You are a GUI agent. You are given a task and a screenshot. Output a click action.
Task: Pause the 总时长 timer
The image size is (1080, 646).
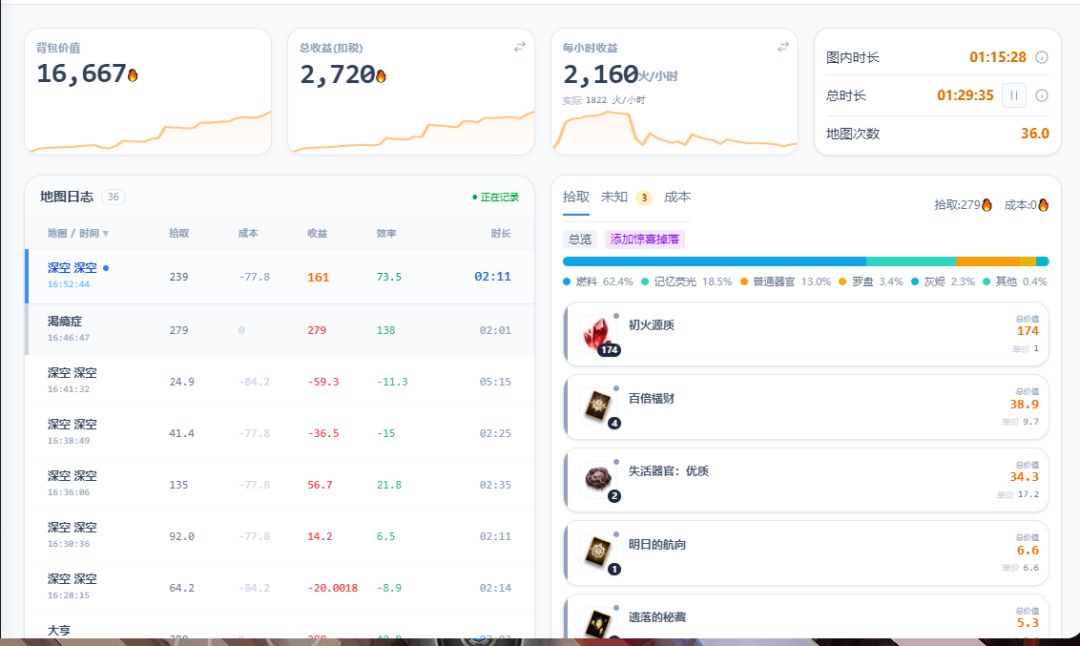point(1014,96)
